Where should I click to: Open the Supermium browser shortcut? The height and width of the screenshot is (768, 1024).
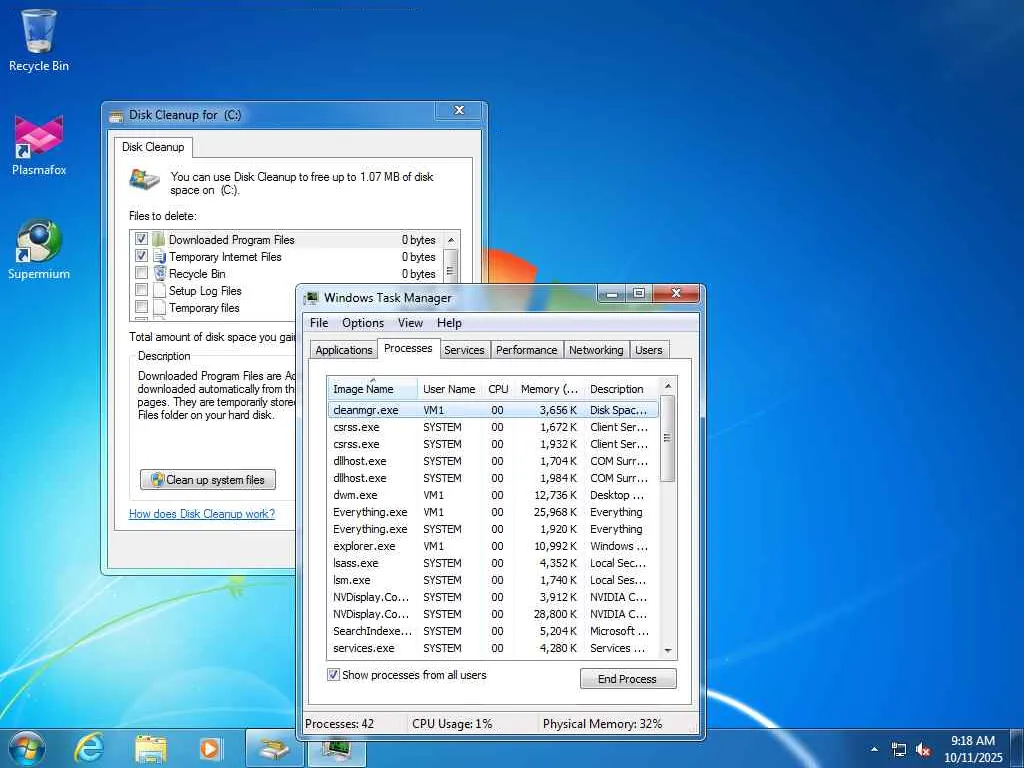[39, 242]
